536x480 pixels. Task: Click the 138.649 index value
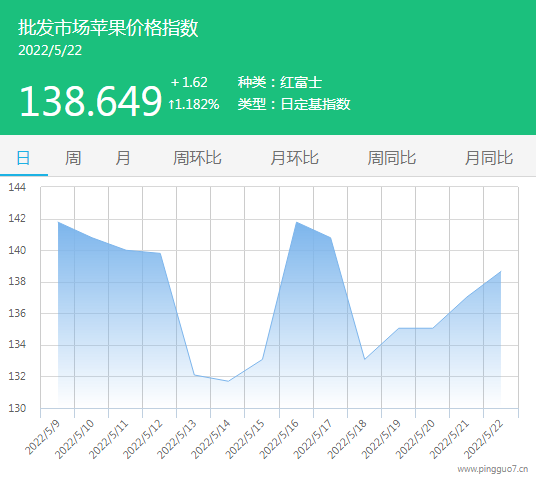pyautogui.click(x=90, y=101)
